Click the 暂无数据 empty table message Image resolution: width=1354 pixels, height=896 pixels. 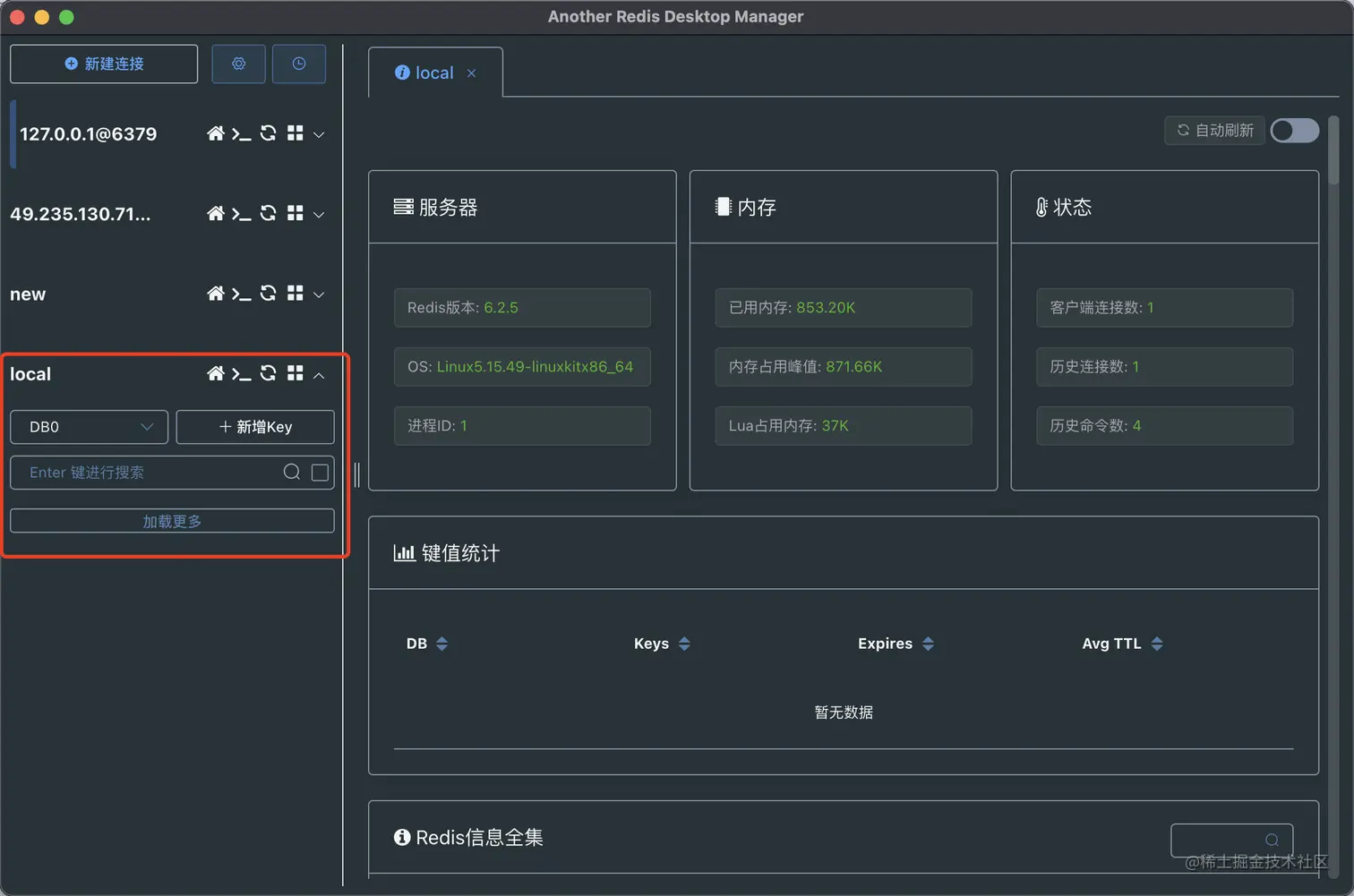(844, 713)
